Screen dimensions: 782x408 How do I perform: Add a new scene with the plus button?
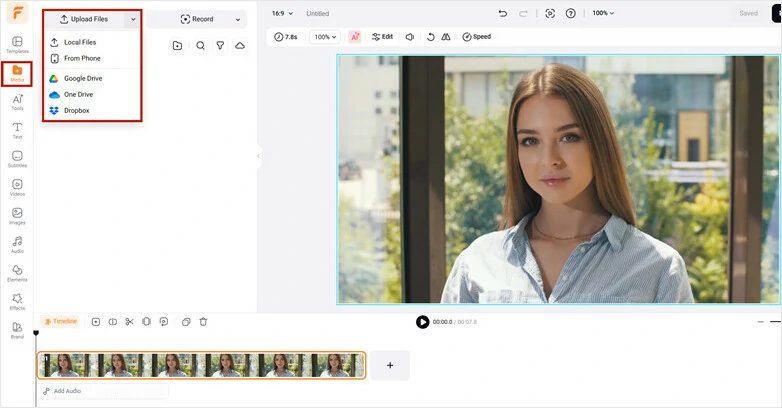click(390, 365)
